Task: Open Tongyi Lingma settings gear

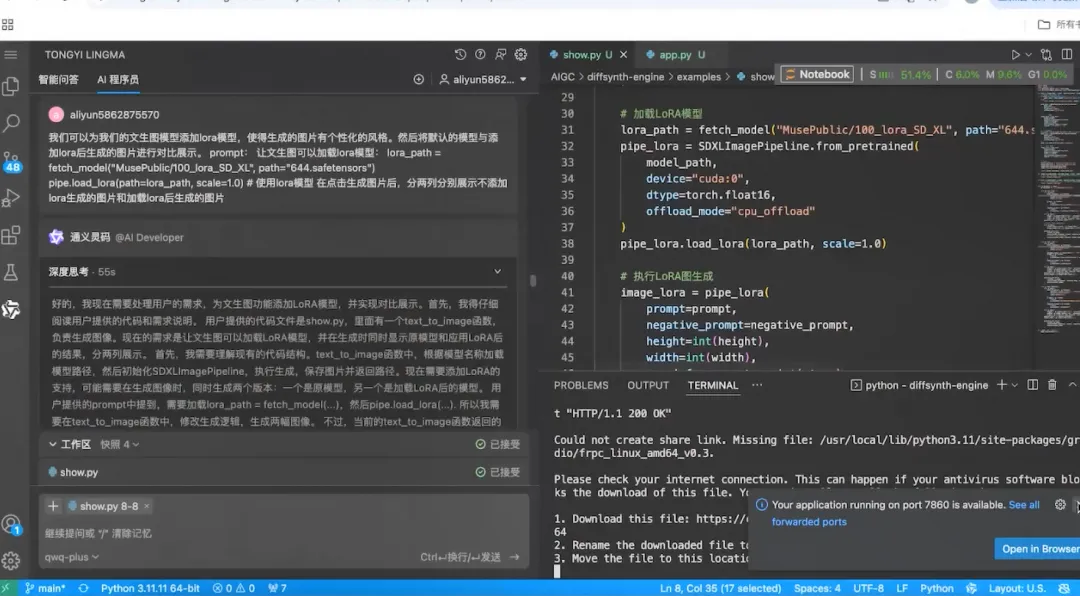Action: coord(521,54)
